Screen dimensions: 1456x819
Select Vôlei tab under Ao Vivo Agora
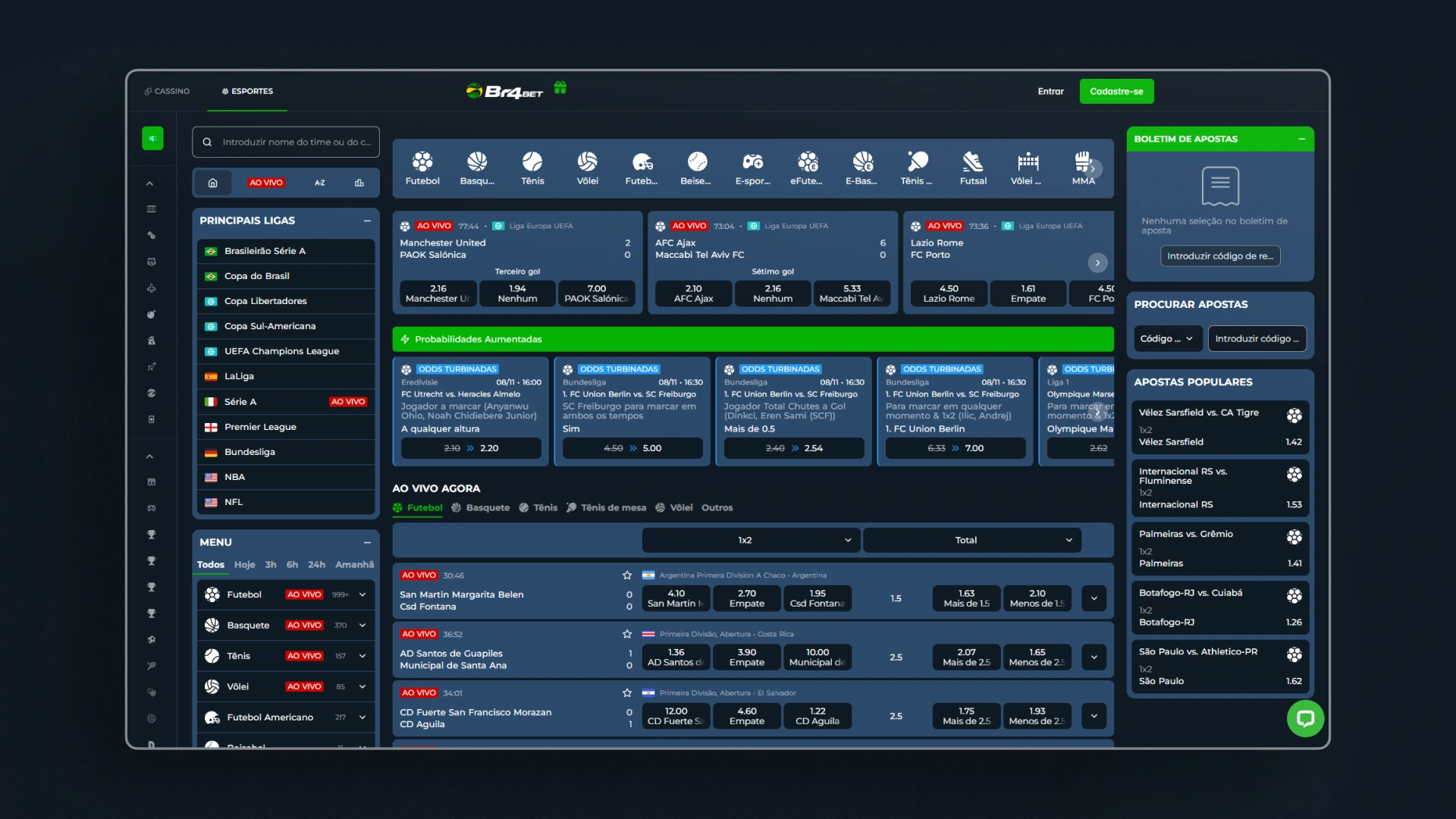point(673,507)
